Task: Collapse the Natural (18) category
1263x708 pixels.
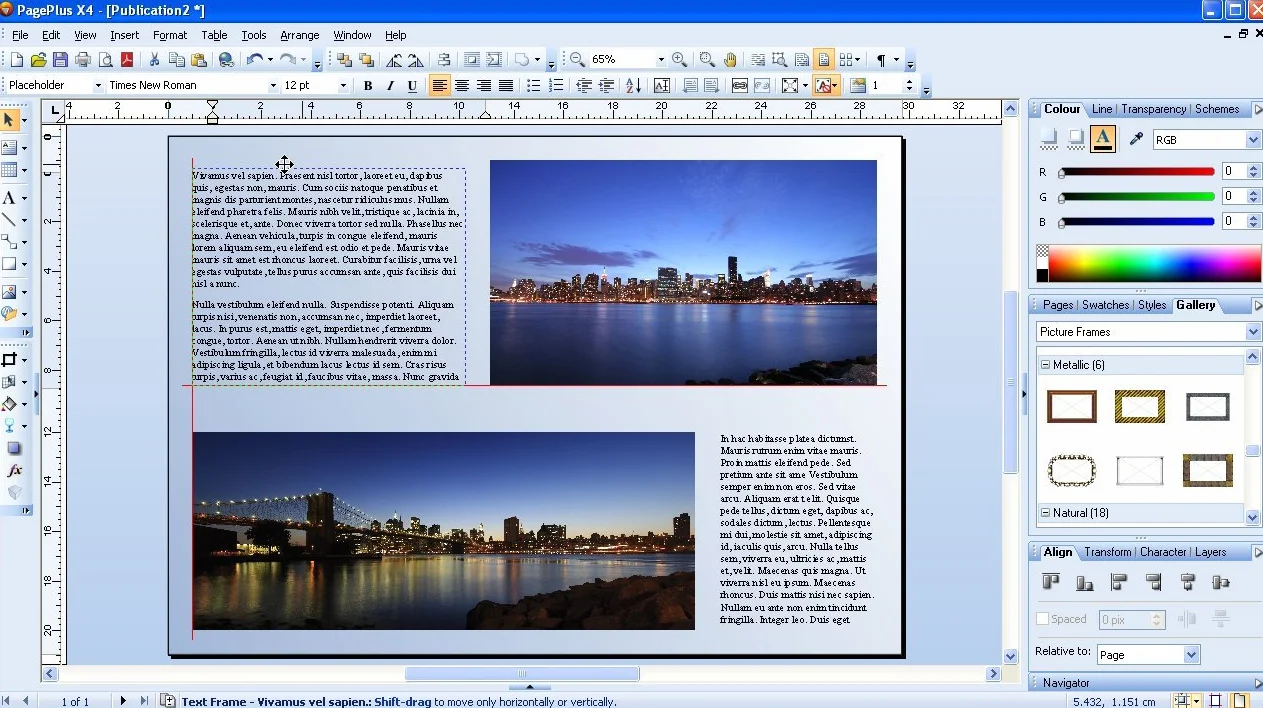Action: (1045, 513)
